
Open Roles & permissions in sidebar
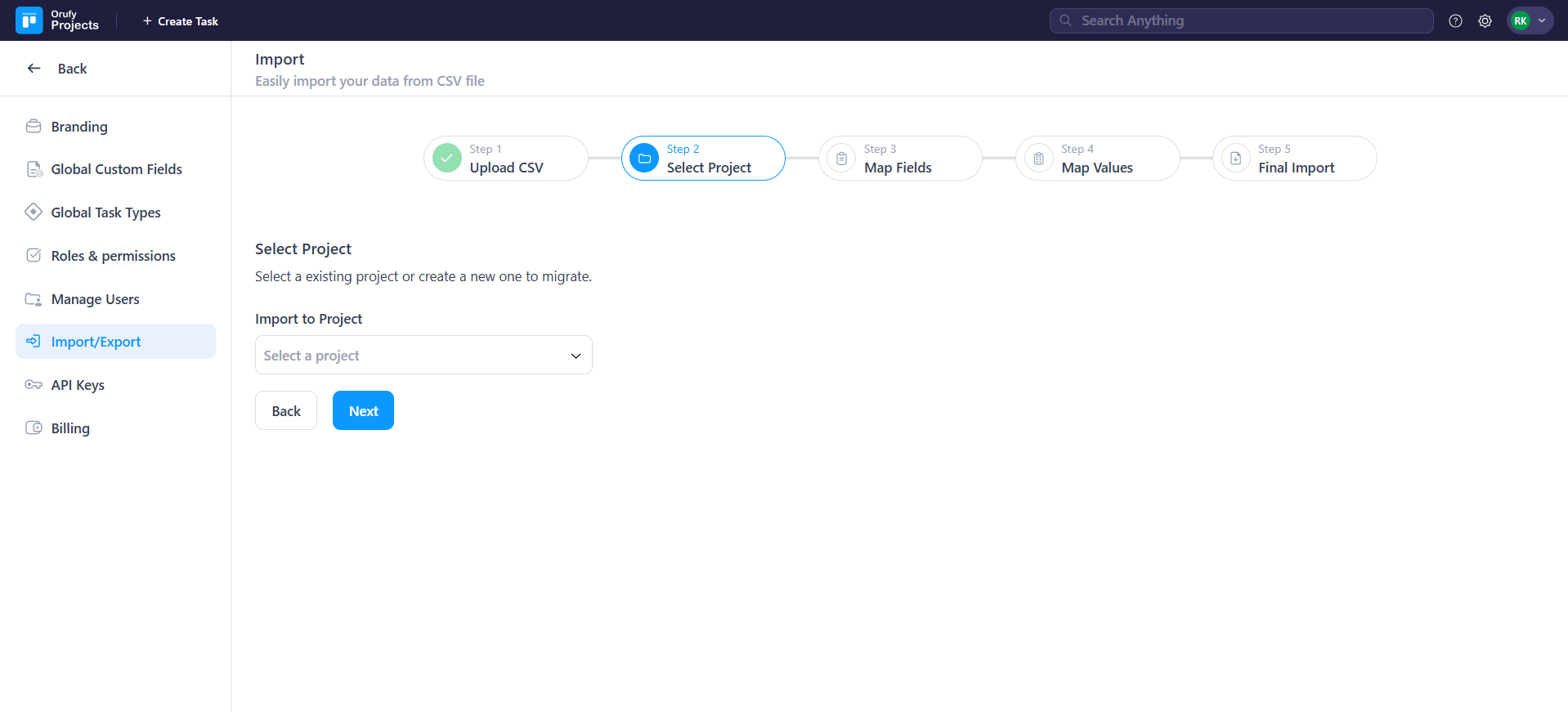[113, 256]
